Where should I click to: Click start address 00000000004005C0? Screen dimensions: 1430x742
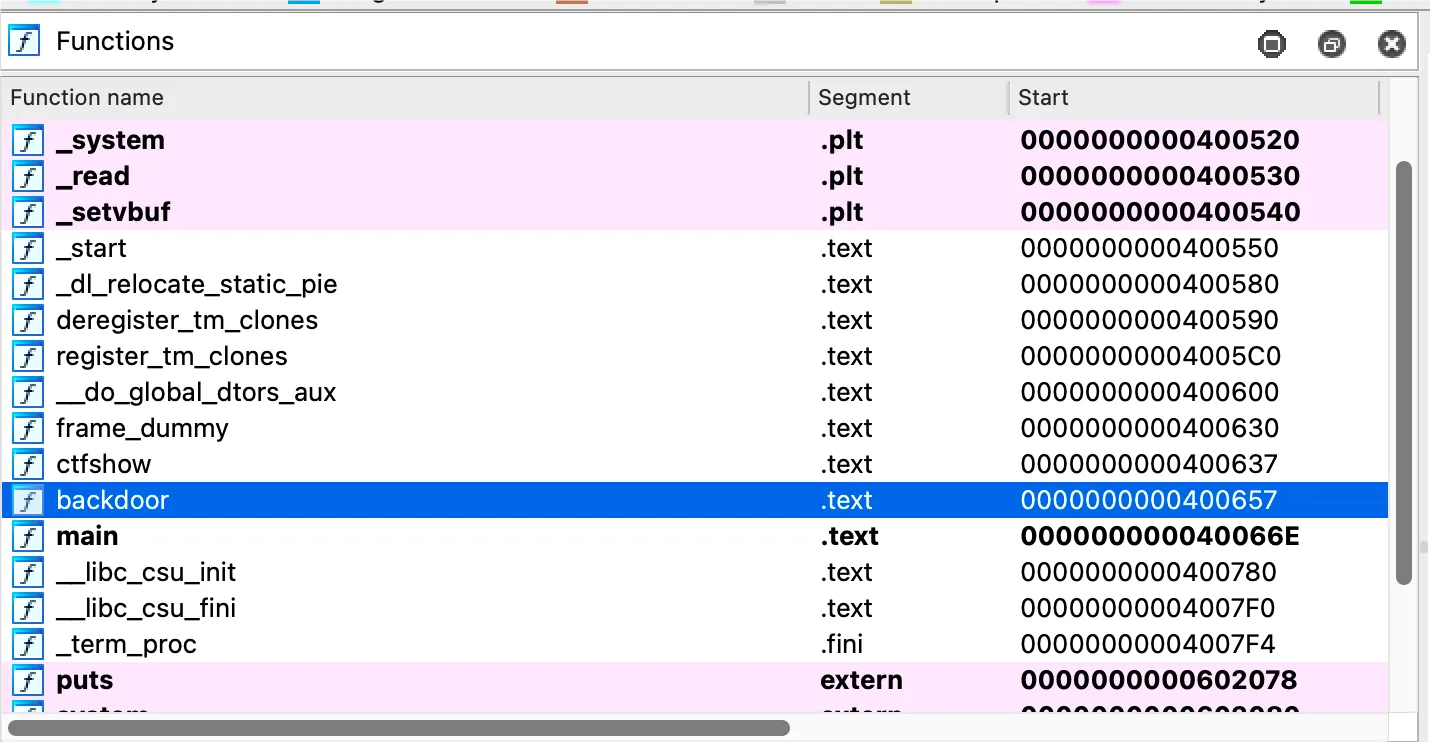(x=1150, y=357)
